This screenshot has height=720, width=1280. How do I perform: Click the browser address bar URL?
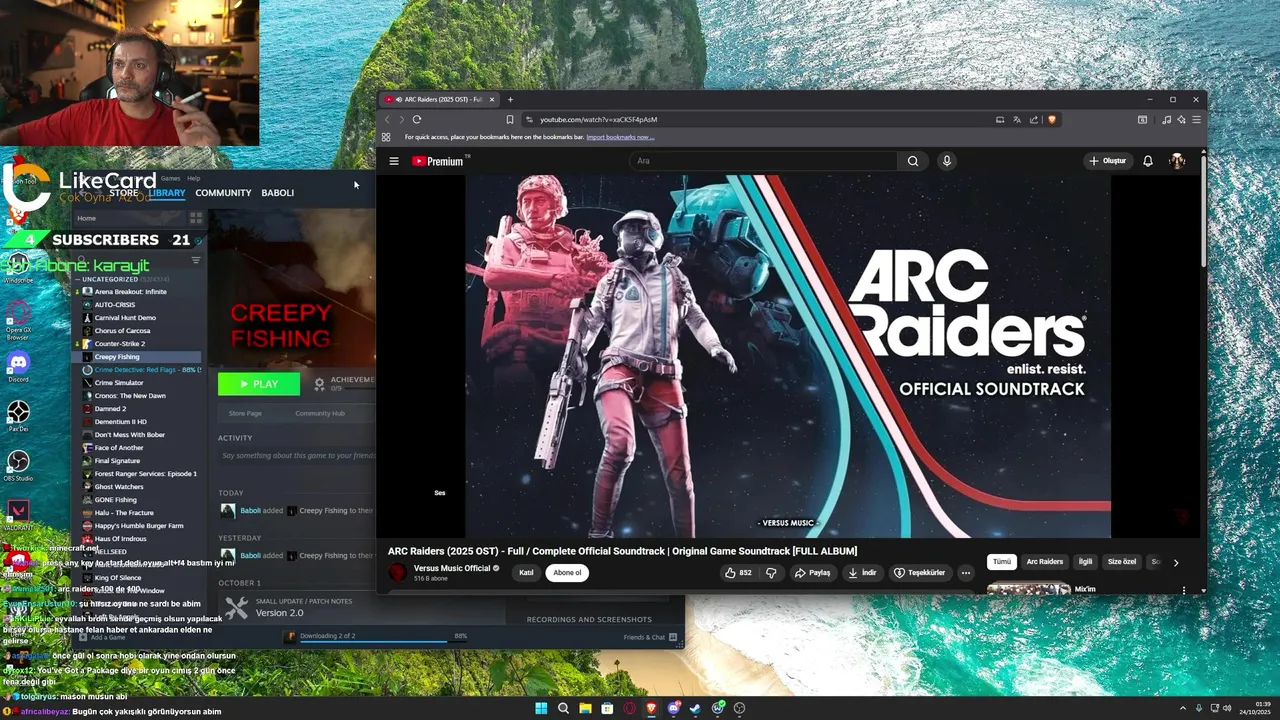tap(598, 120)
